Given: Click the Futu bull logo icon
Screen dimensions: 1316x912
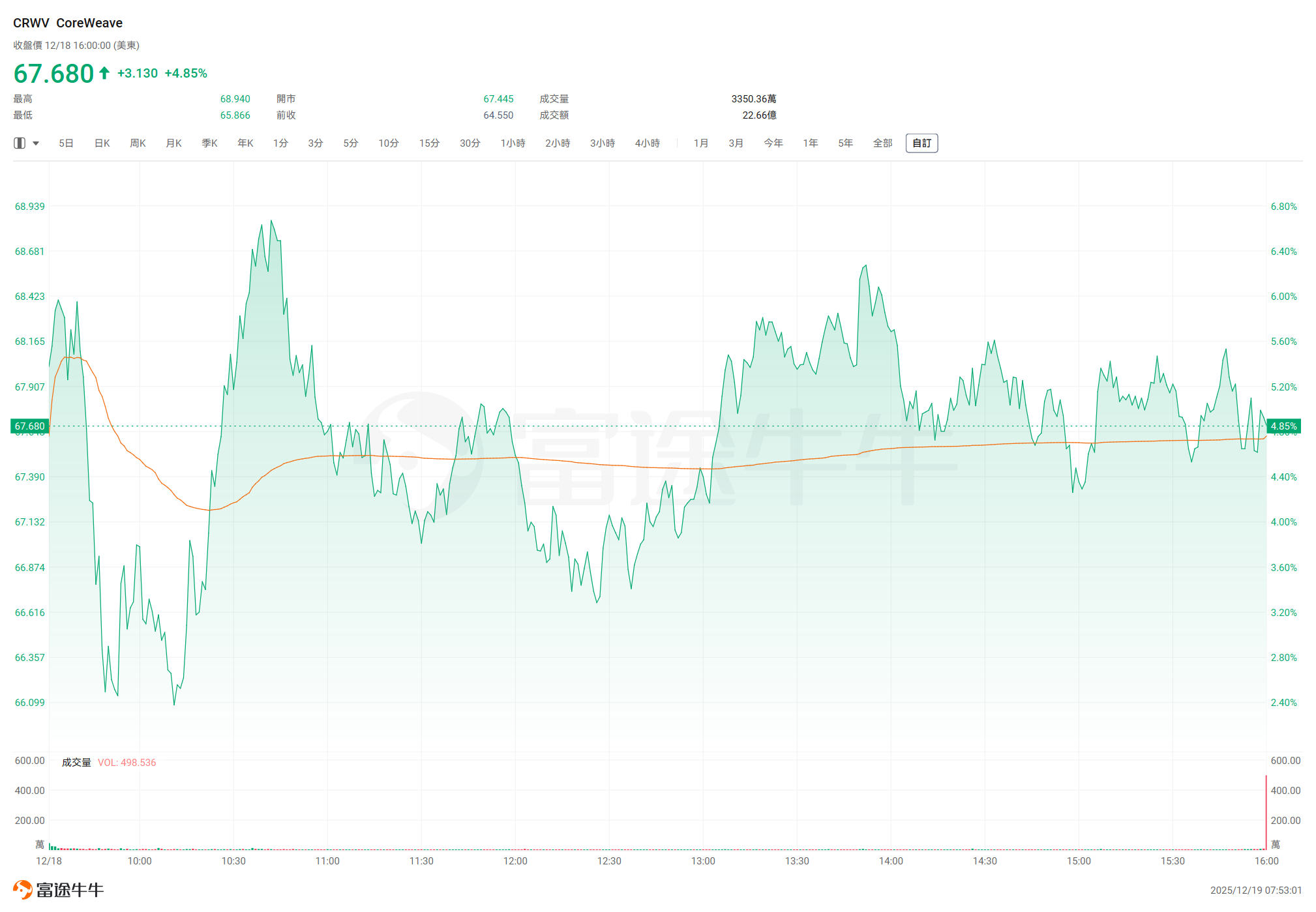Looking at the screenshot, I should pos(22,889).
